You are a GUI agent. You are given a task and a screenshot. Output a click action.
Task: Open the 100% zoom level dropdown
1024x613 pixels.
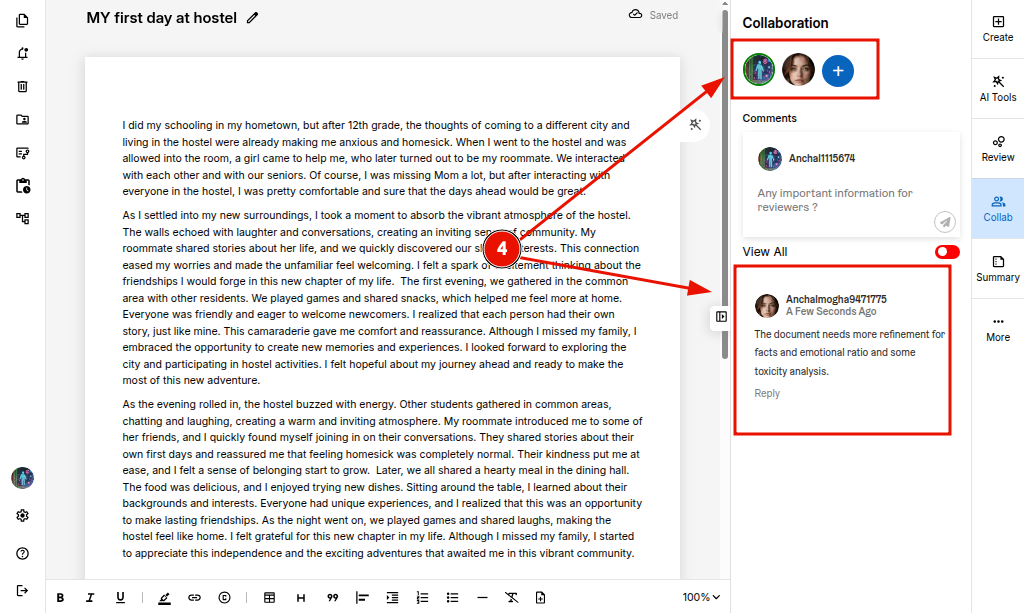(701, 597)
